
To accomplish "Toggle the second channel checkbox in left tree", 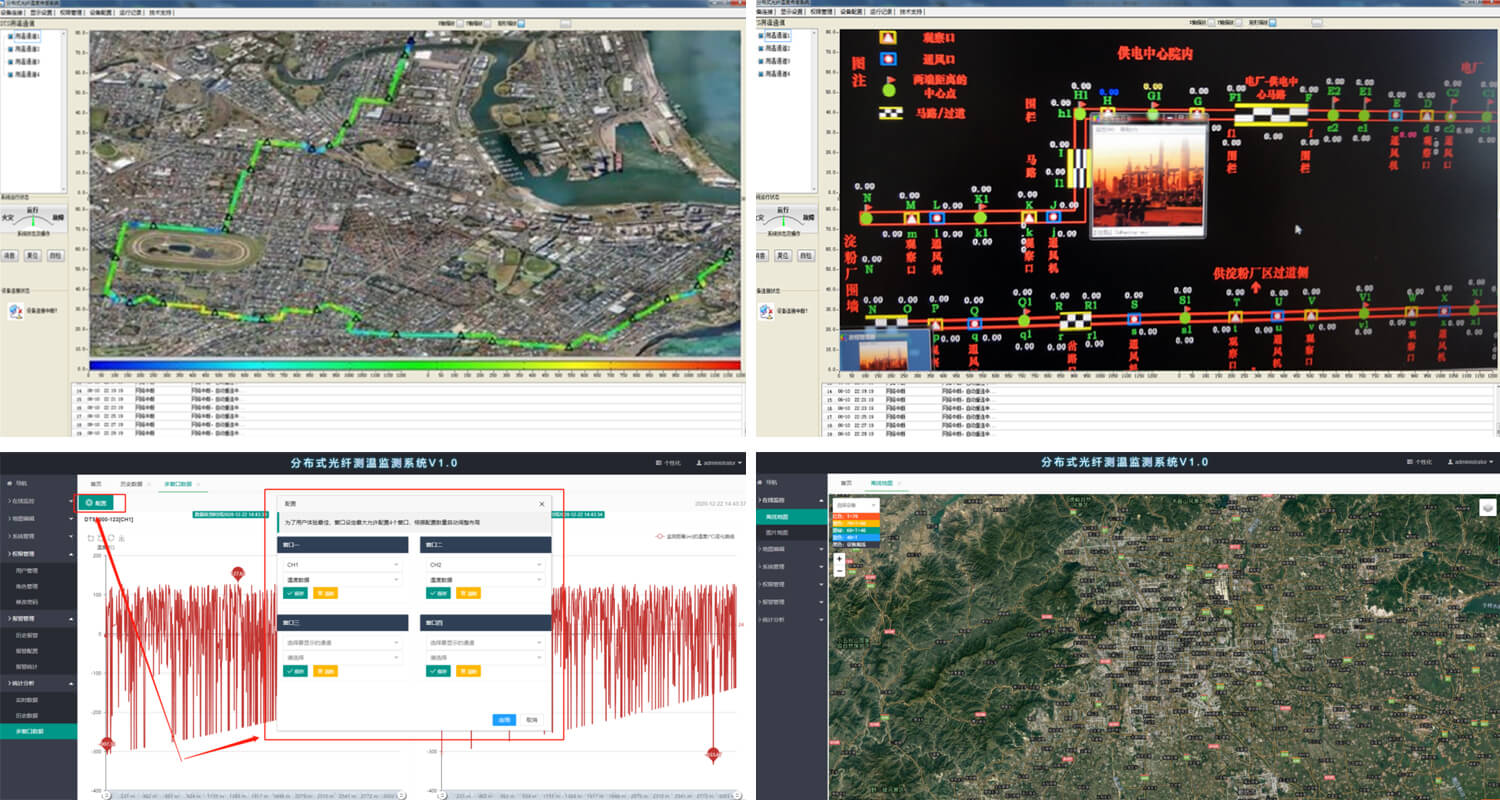I will coord(10,48).
